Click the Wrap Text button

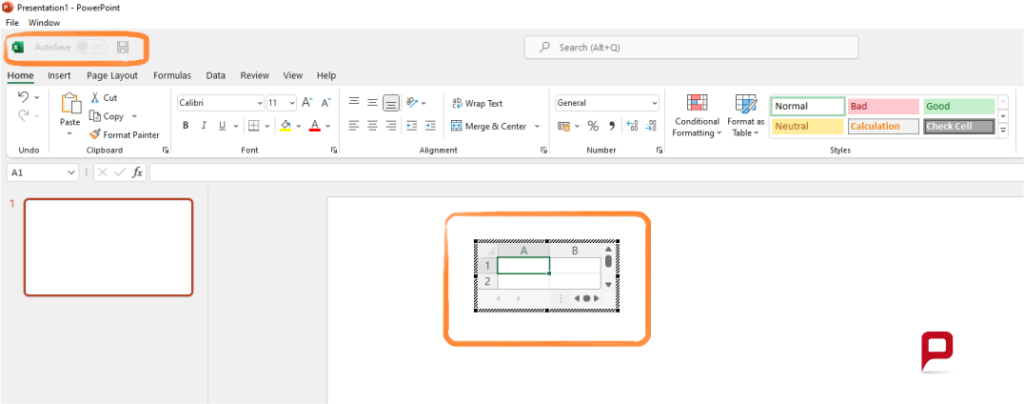click(477, 103)
